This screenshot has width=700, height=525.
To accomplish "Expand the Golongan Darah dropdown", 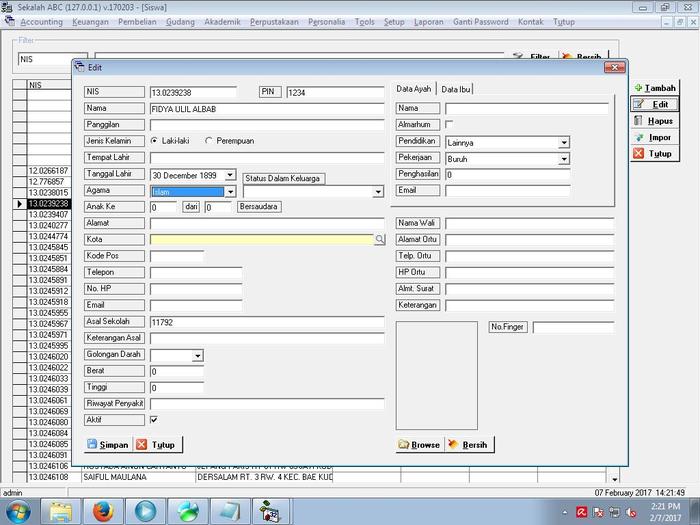I will (197, 355).
